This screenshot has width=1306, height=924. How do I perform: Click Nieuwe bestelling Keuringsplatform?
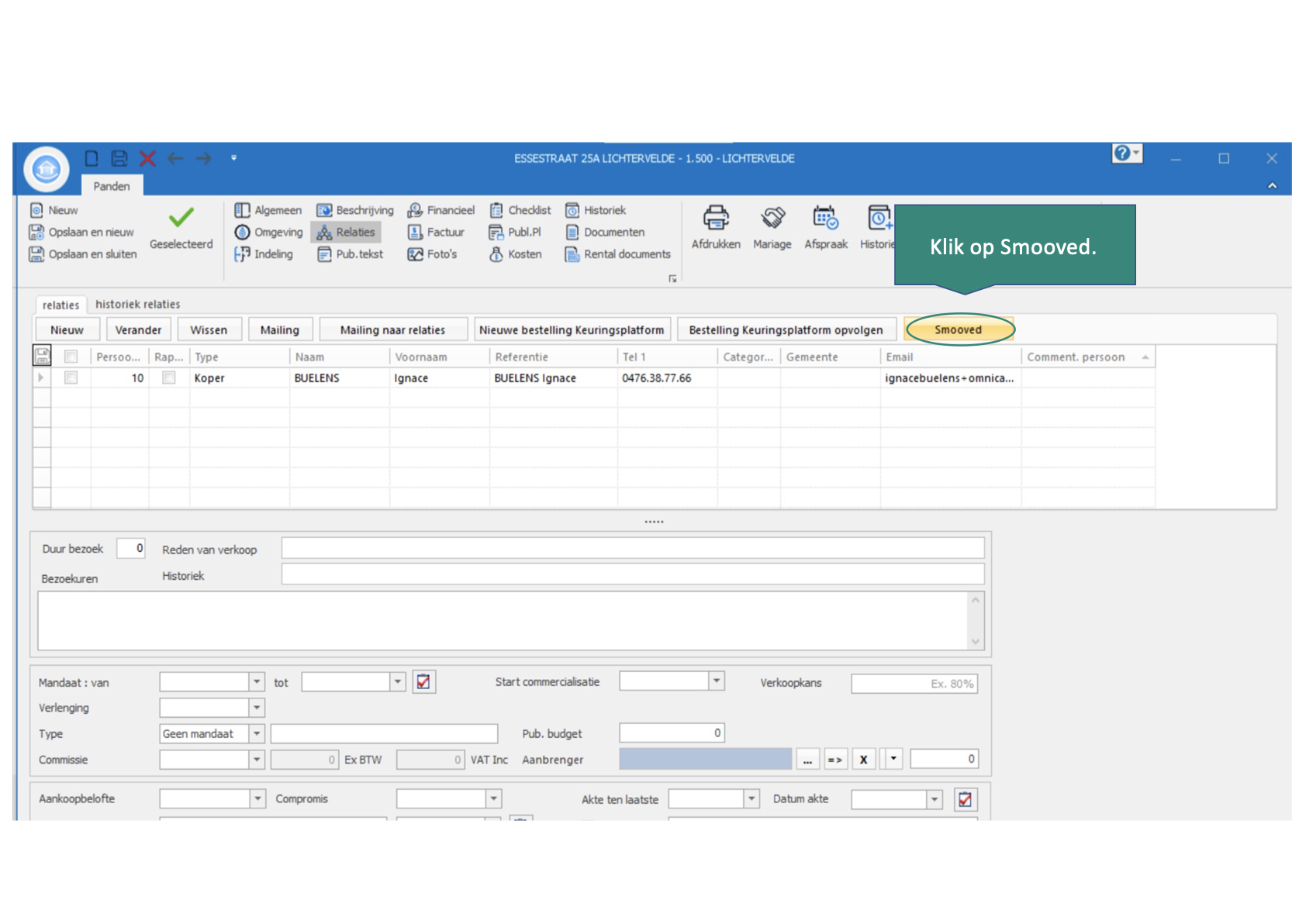pyautogui.click(x=572, y=329)
